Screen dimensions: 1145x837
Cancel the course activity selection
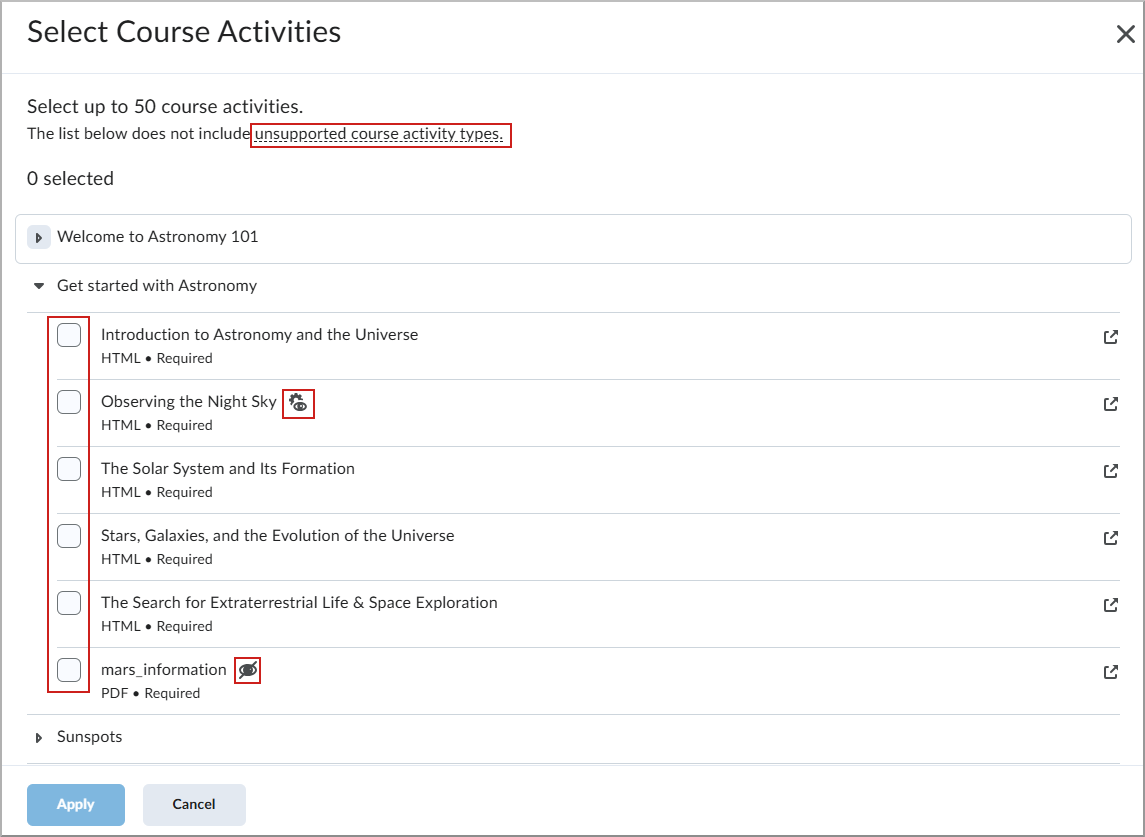click(194, 804)
